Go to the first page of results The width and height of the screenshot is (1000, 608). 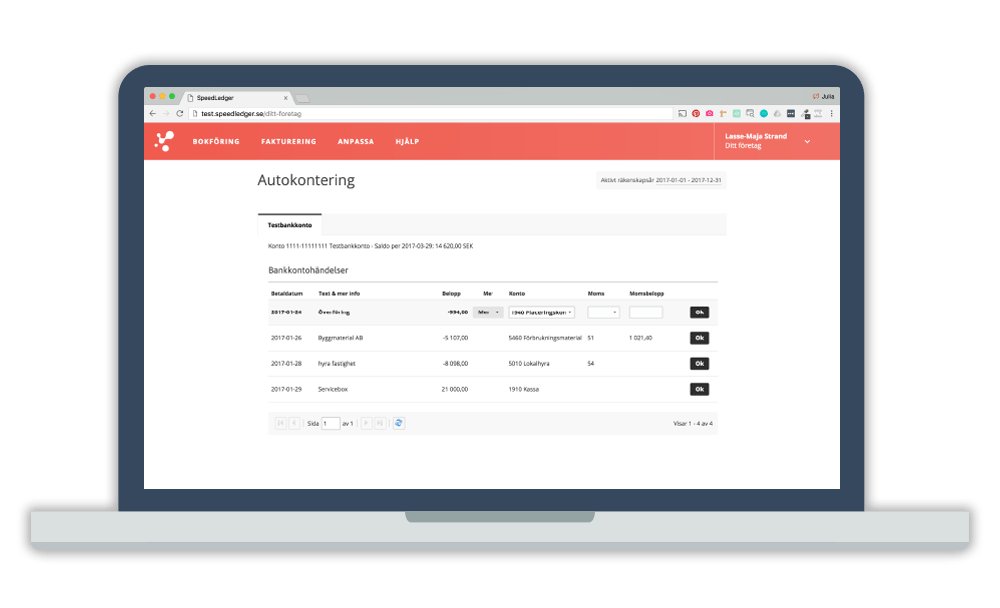(280, 423)
